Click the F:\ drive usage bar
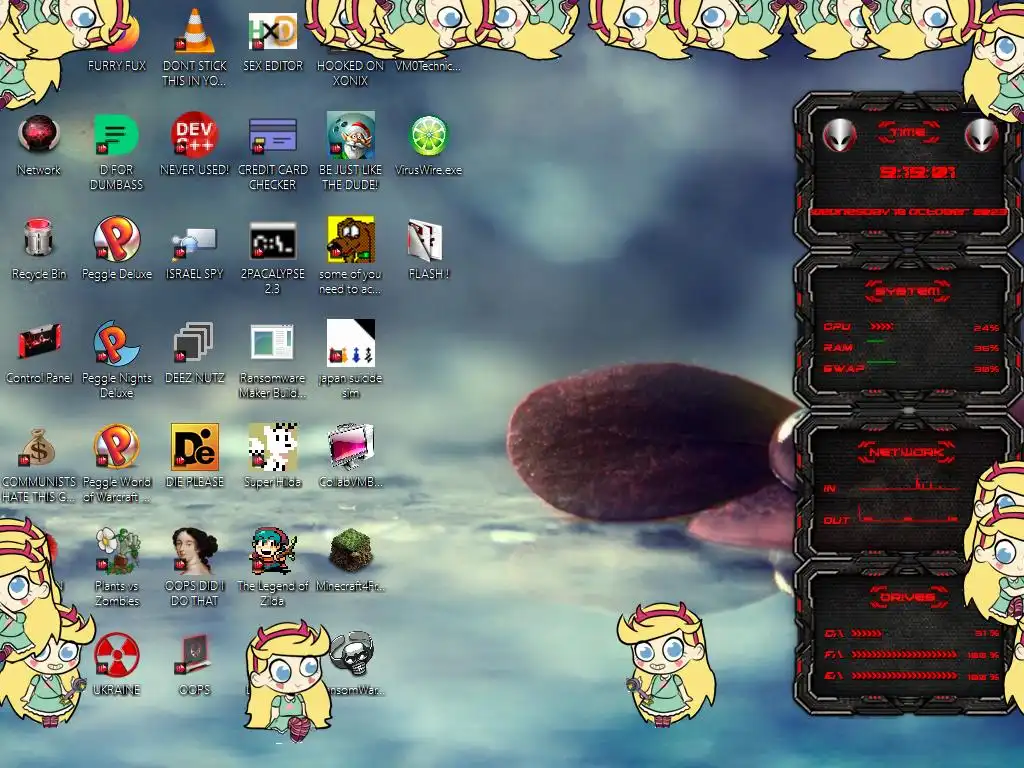The height and width of the screenshot is (768, 1024). pos(904,654)
